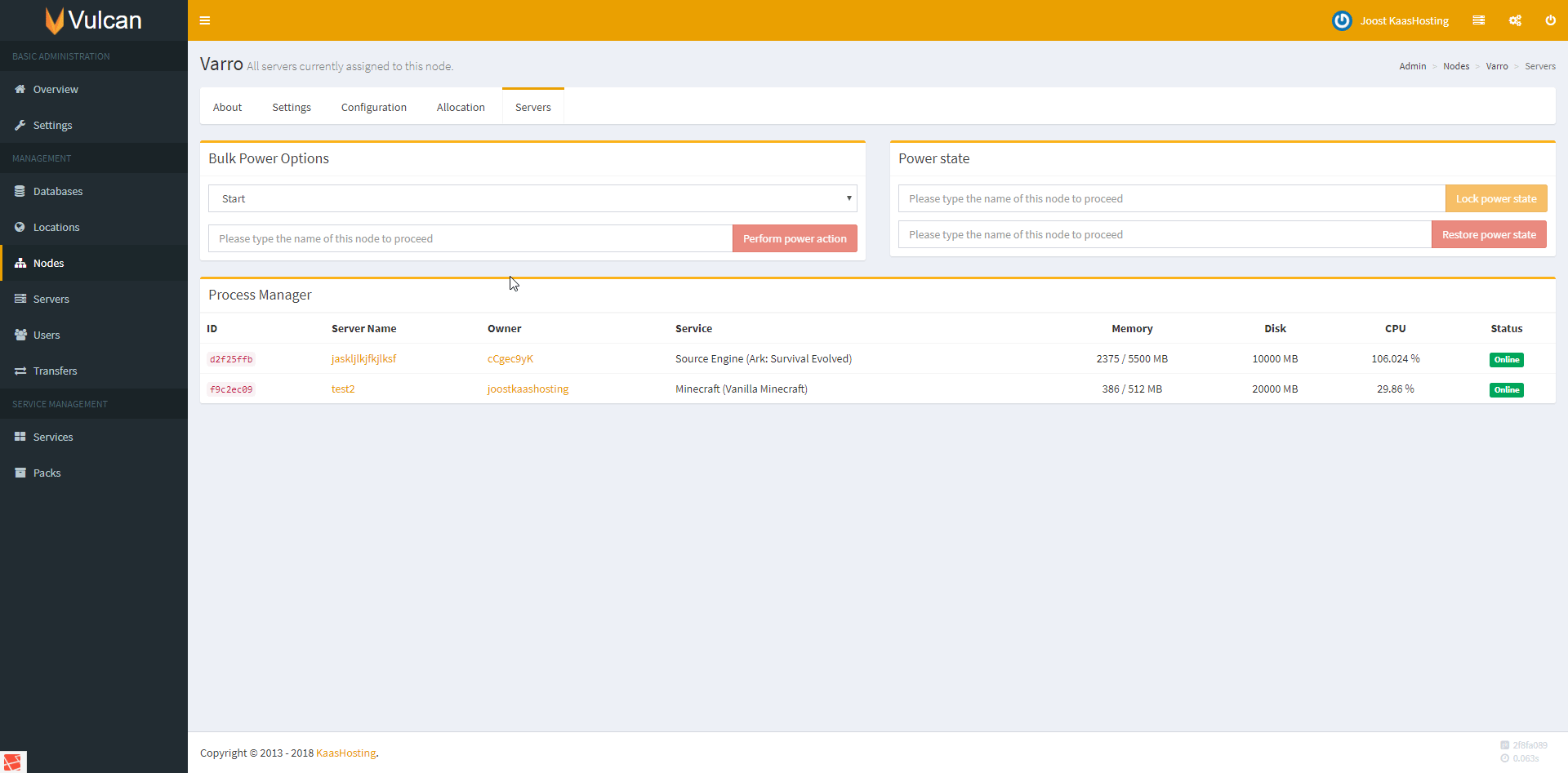The width and height of the screenshot is (1568, 773).
Task: Open the Configuration tab
Action: (373, 107)
